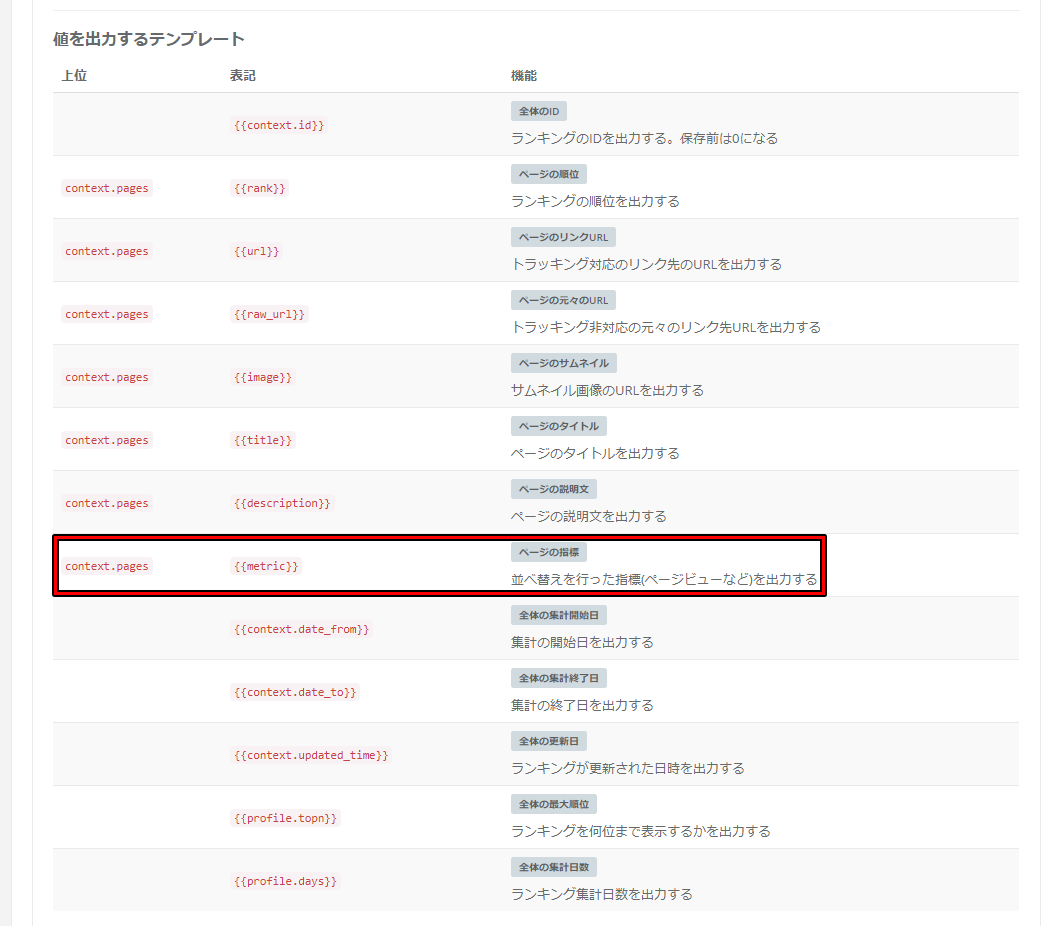Select the {{description}} code snippet

[x=282, y=504]
